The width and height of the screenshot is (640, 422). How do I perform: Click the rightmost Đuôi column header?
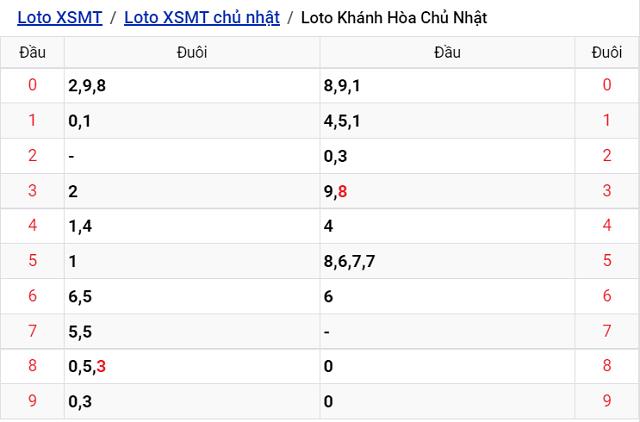tap(606, 53)
